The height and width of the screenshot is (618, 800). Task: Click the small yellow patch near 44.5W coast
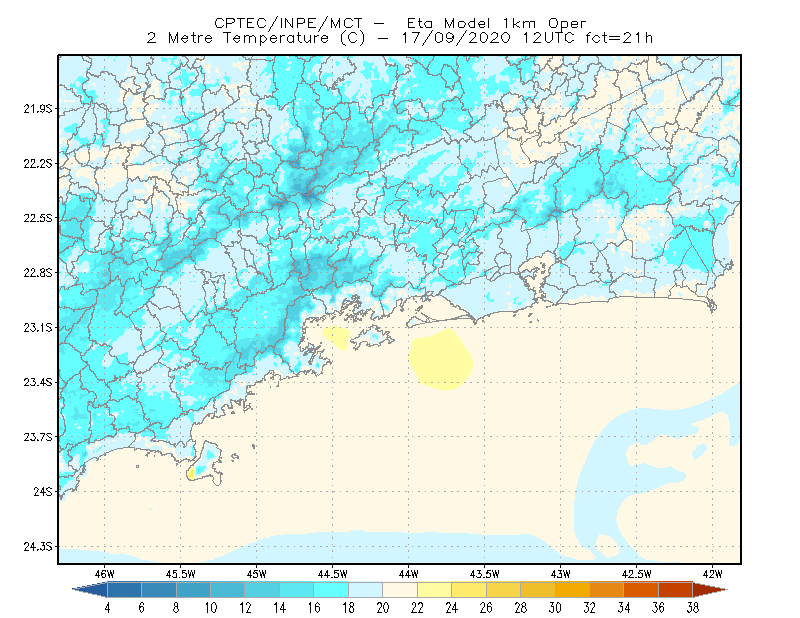[336, 338]
